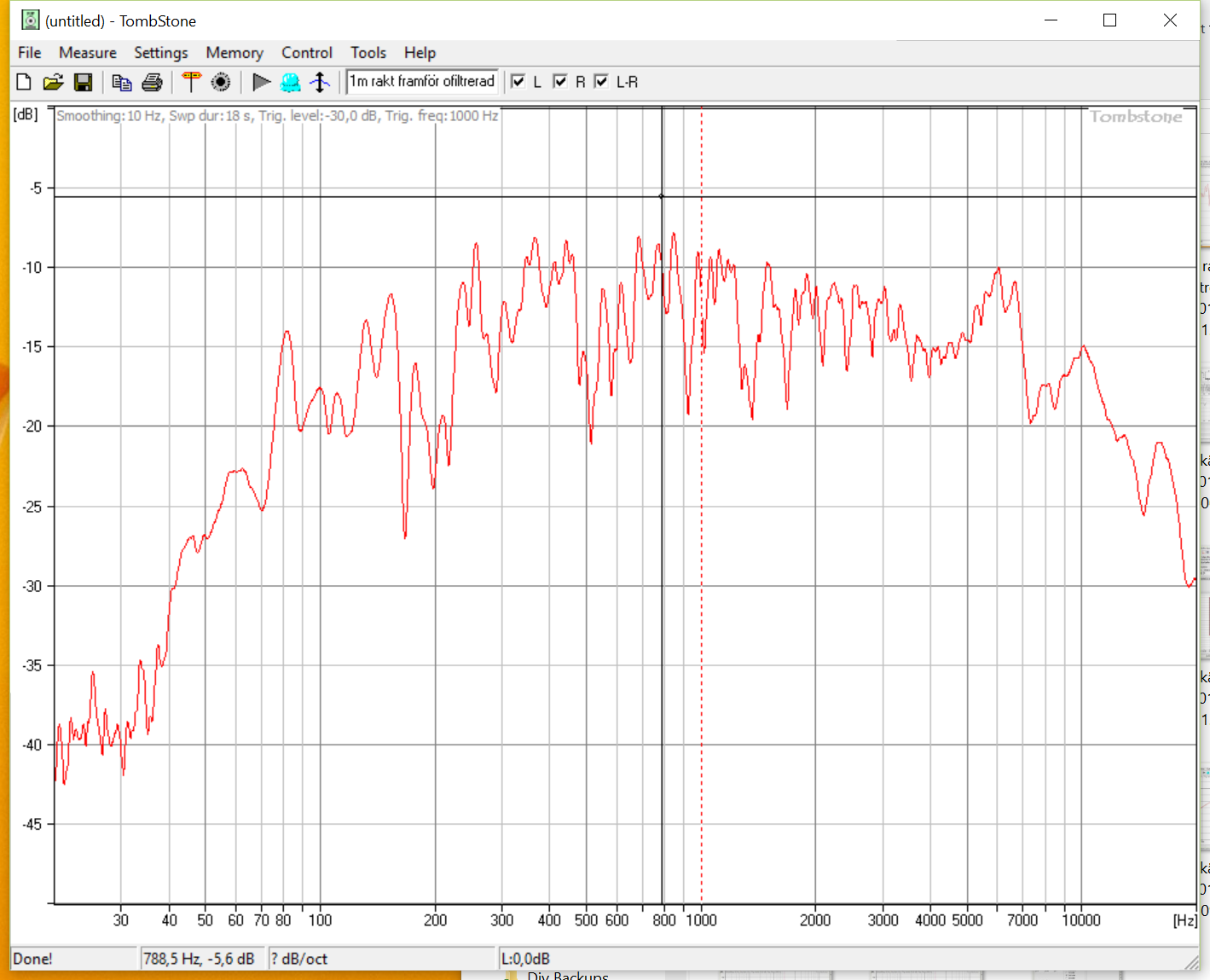The image size is (1210, 980).
Task: Click the 1000 Hz dashed red trigger line
Action: (702, 506)
